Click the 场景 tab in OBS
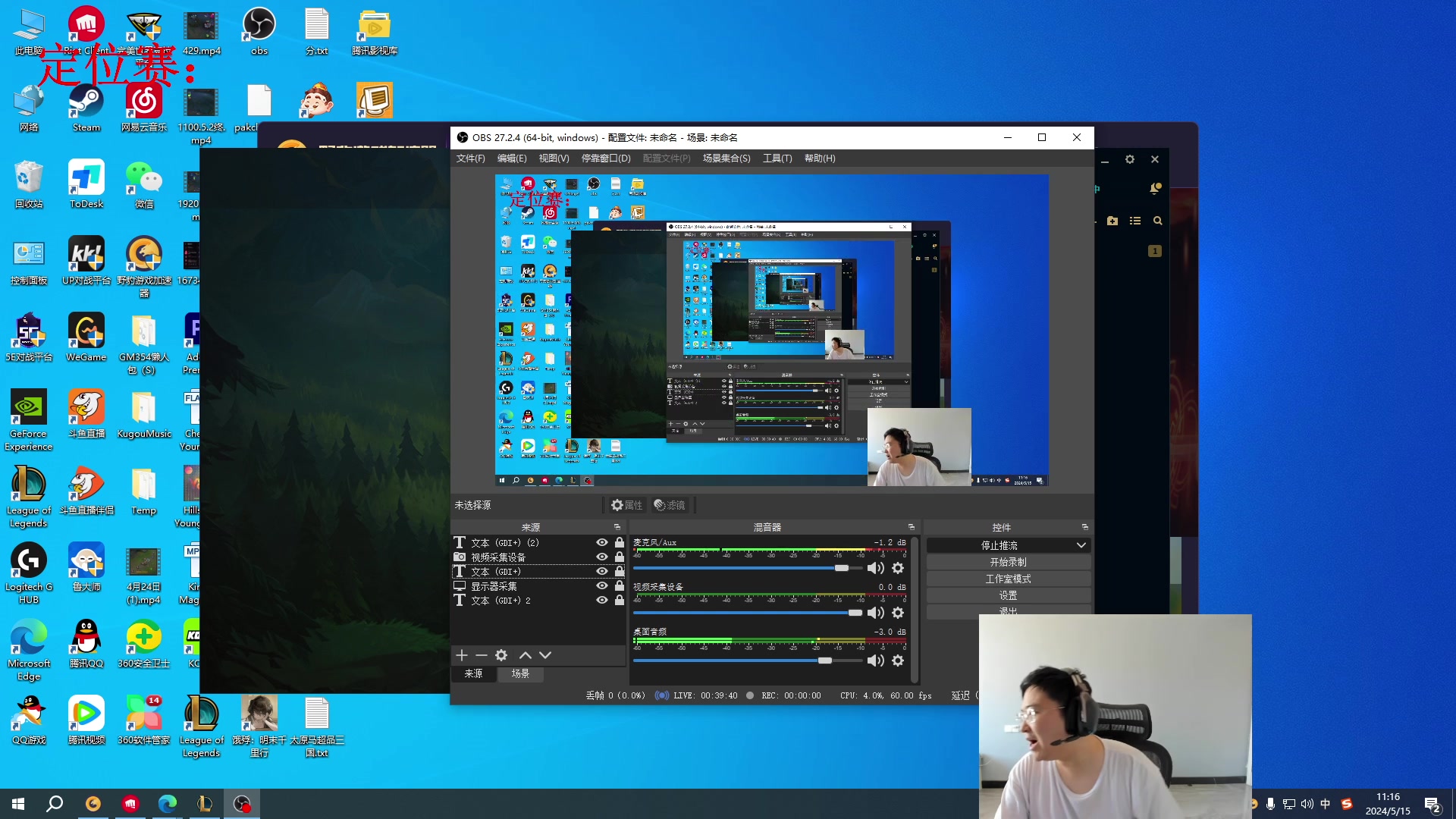This screenshot has width=1456, height=819. [x=518, y=673]
